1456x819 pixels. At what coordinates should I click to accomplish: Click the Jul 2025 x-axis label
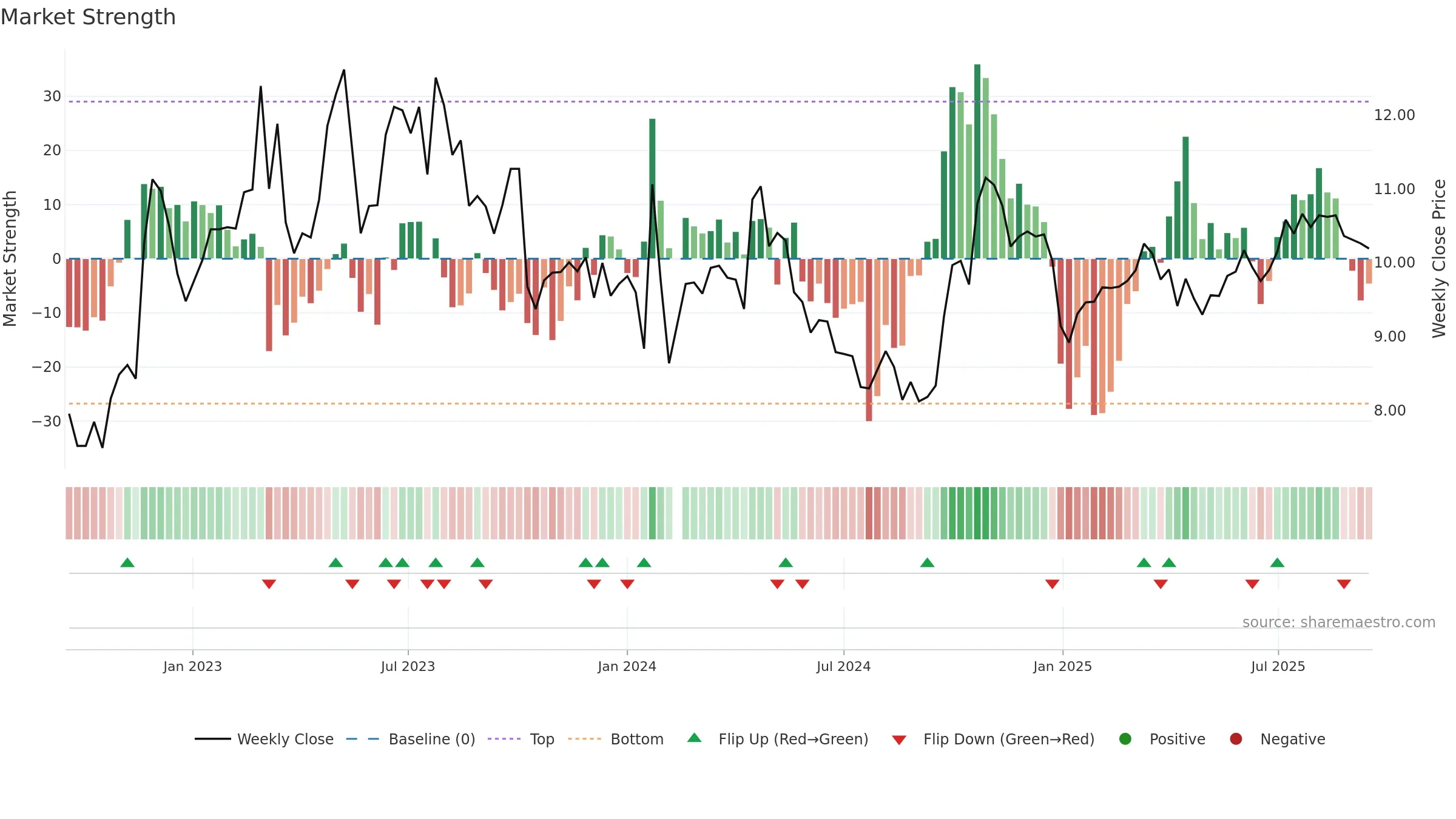pos(1278,666)
